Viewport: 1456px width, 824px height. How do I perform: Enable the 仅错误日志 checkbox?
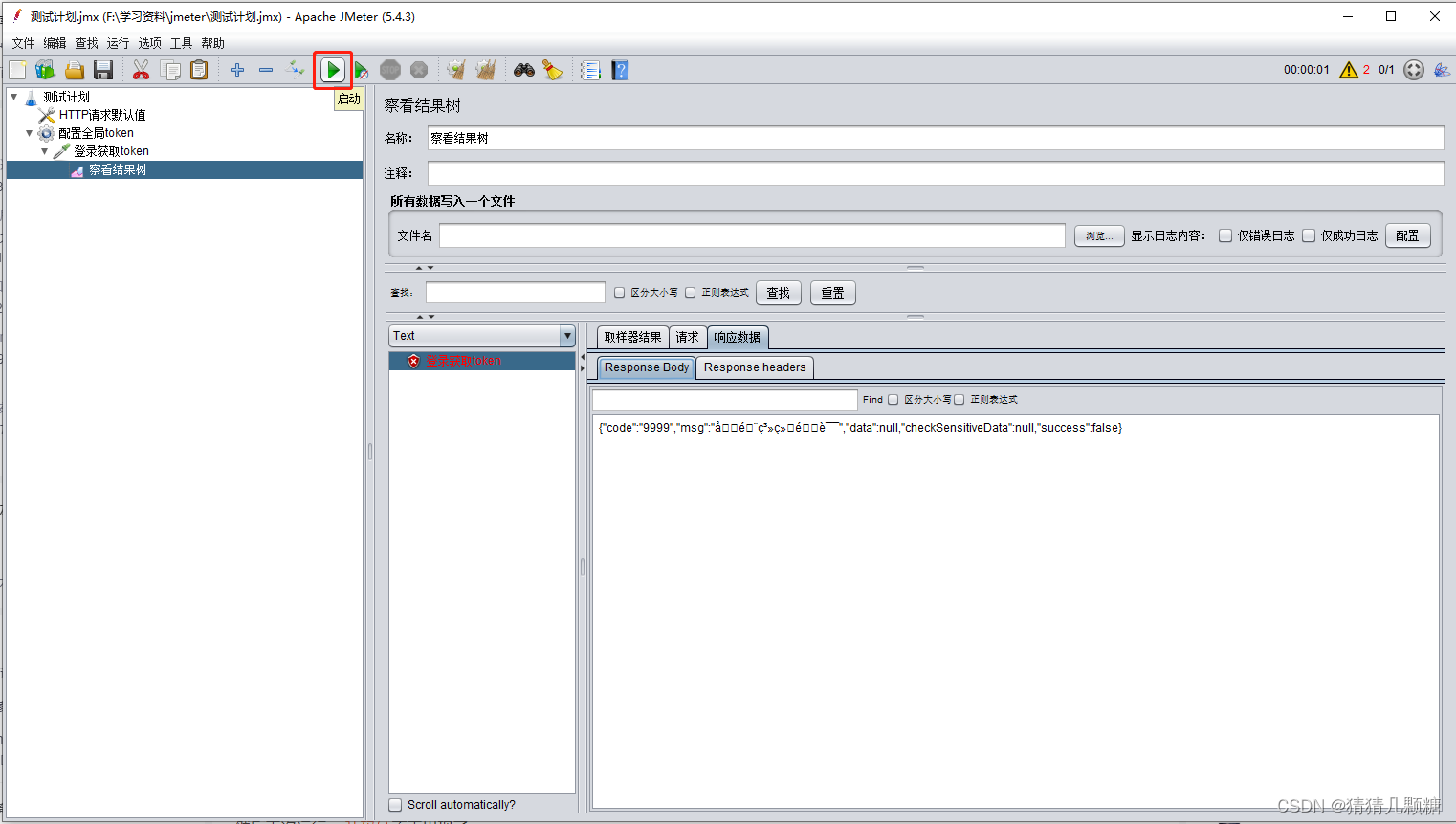pos(1225,235)
